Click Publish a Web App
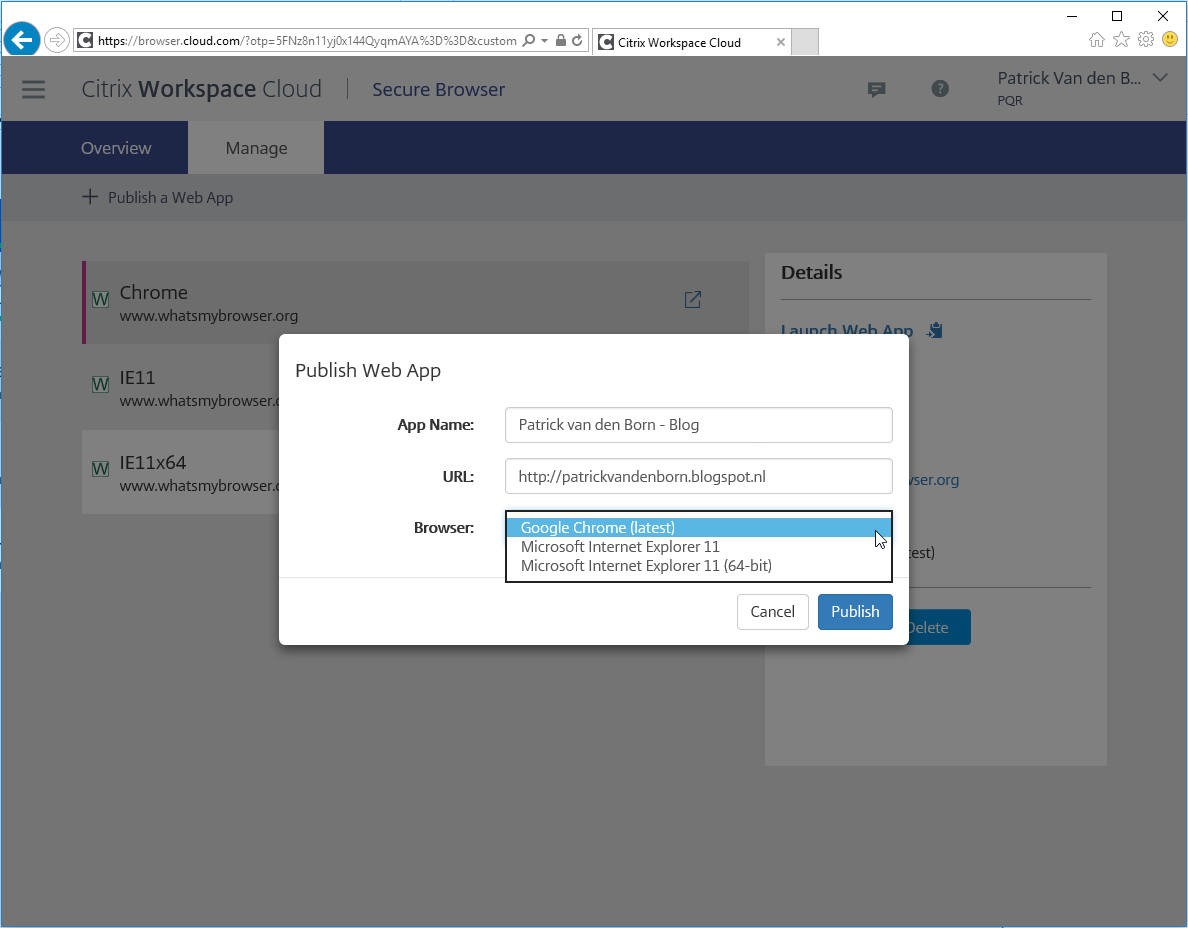Image resolution: width=1188 pixels, height=928 pixels. click(158, 198)
